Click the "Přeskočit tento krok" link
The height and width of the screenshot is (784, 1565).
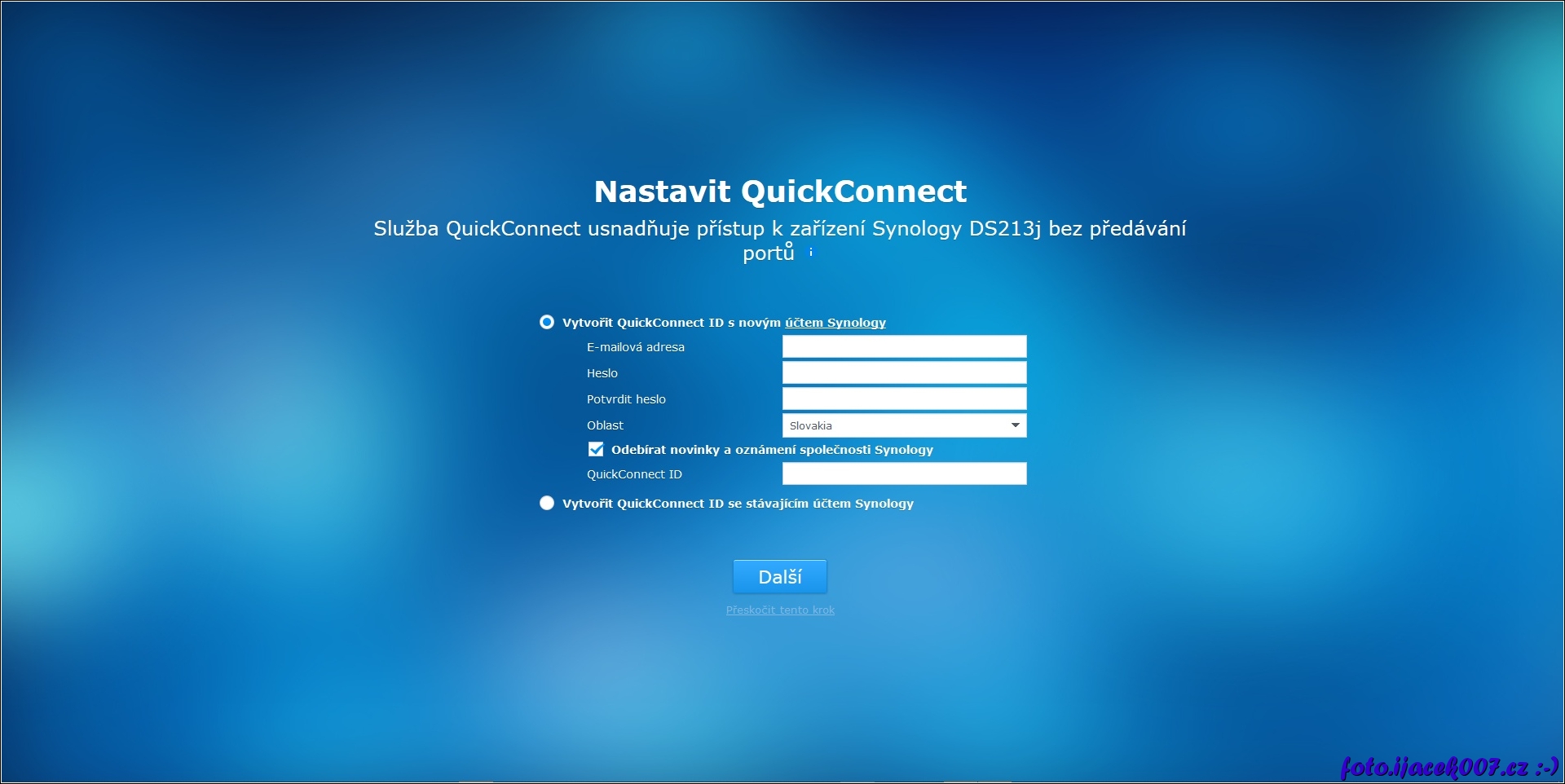pyautogui.click(x=780, y=610)
